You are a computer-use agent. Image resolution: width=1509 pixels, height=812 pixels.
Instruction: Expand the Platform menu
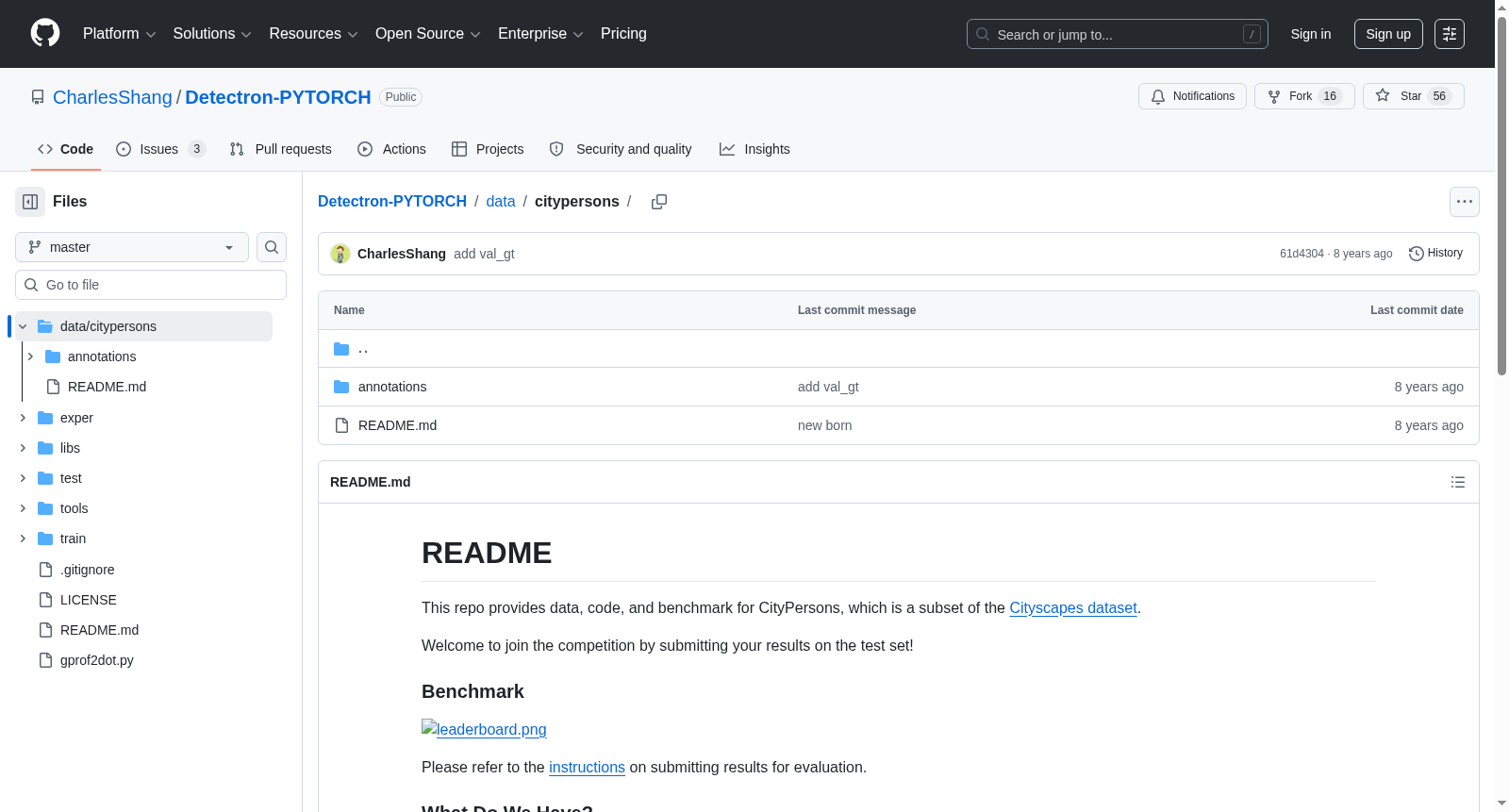point(120,34)
